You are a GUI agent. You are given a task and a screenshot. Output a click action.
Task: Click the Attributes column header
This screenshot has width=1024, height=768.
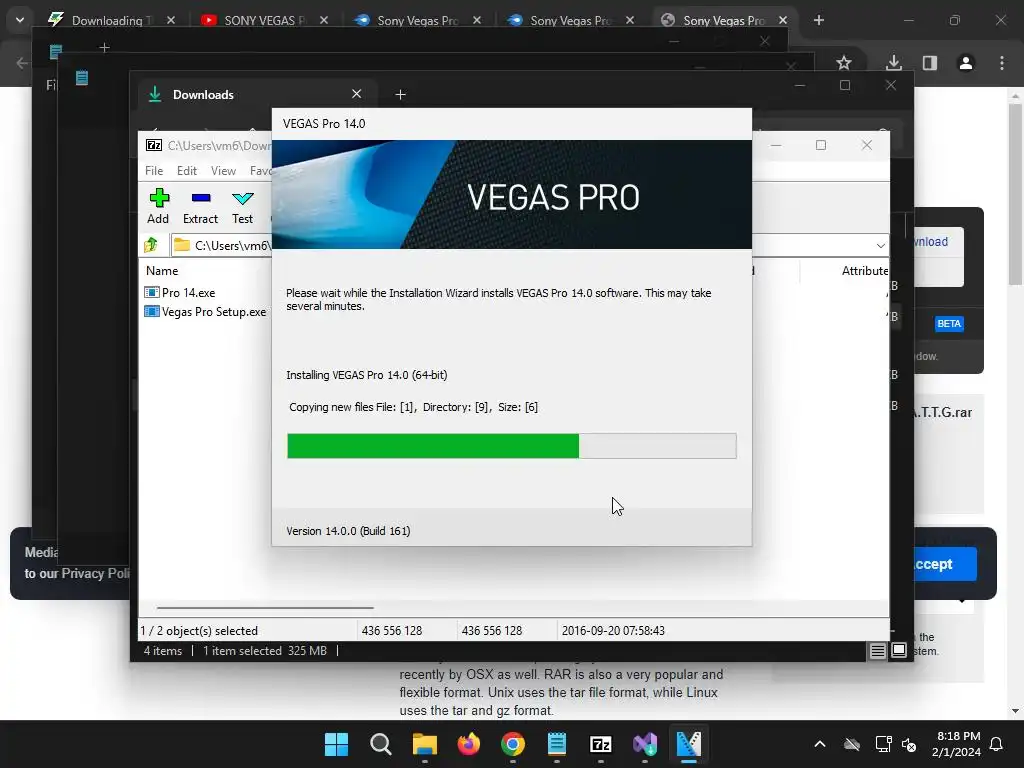(x=865, y=270)
